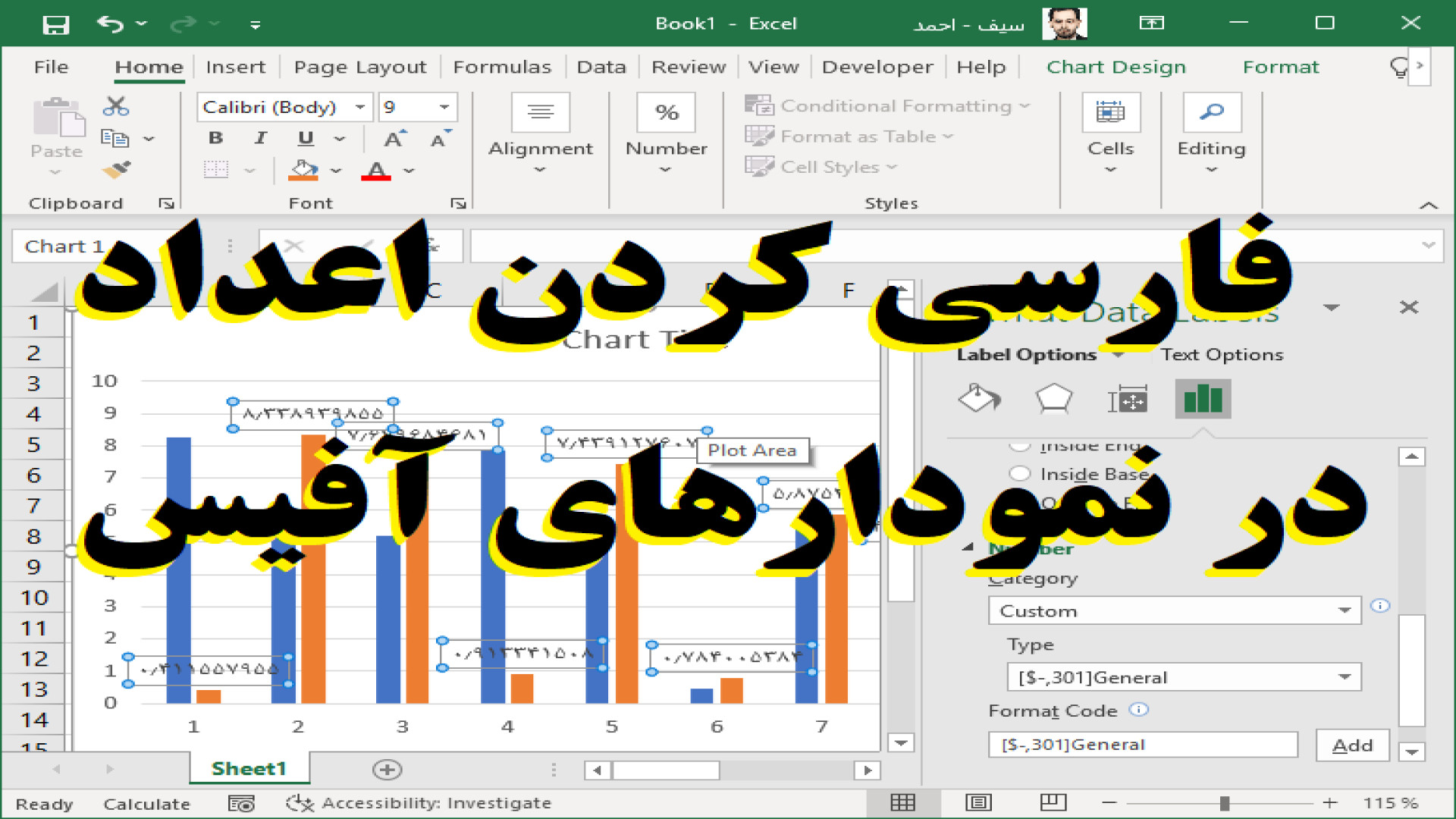Toggle Underline formatting
This screenshot has width=1456, height=819.
pyautogui.click(x=306, y=138)
